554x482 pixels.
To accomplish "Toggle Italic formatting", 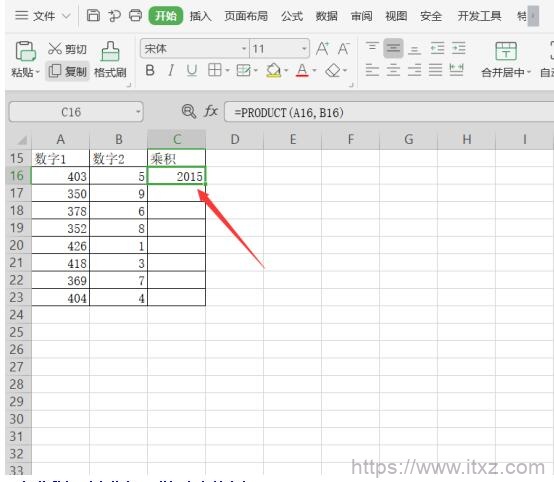I will click(x=171, y=71).
